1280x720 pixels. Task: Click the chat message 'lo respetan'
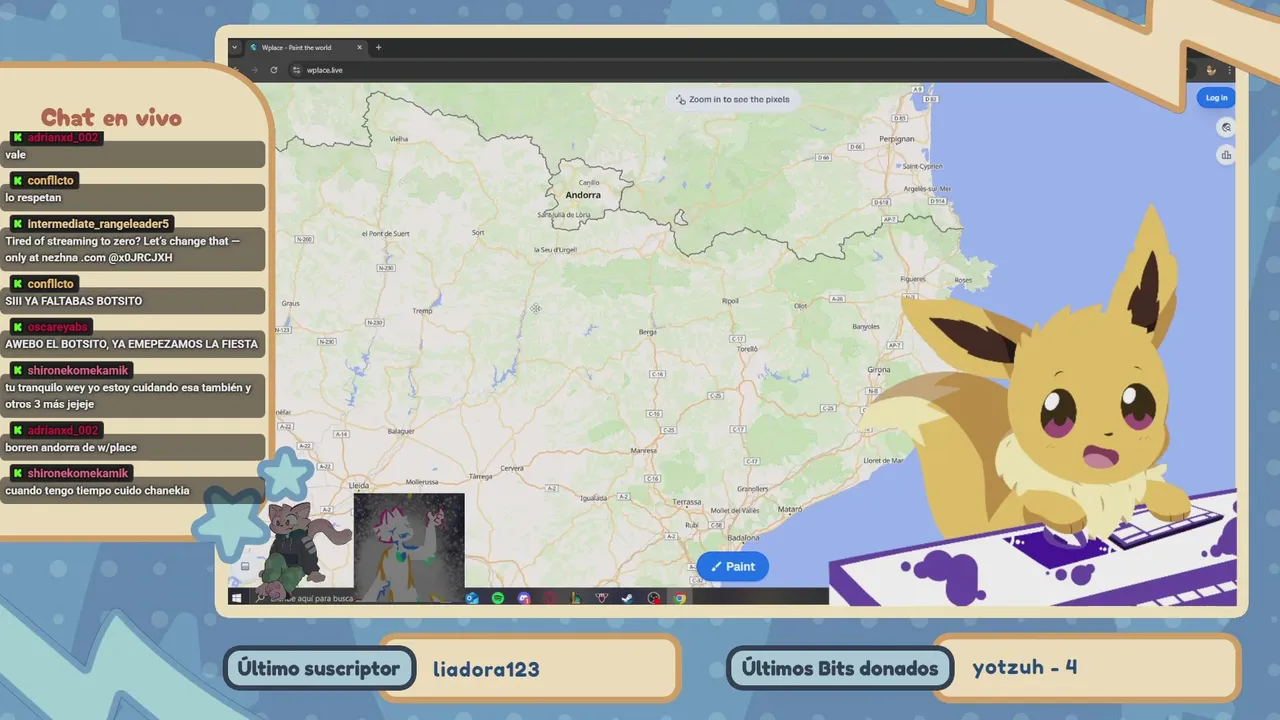coord(33,198)
